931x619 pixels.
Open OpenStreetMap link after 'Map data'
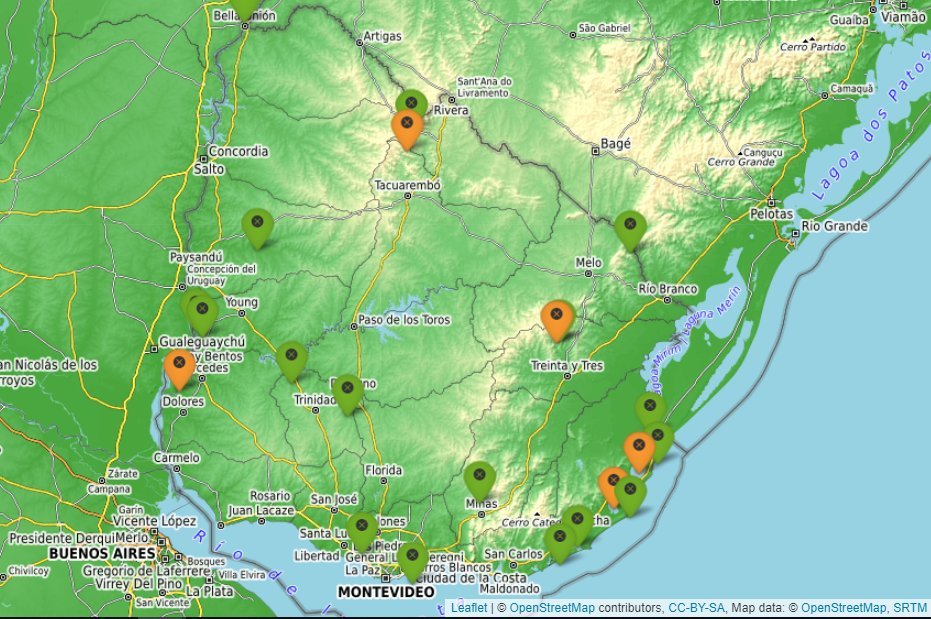point(843,608)
